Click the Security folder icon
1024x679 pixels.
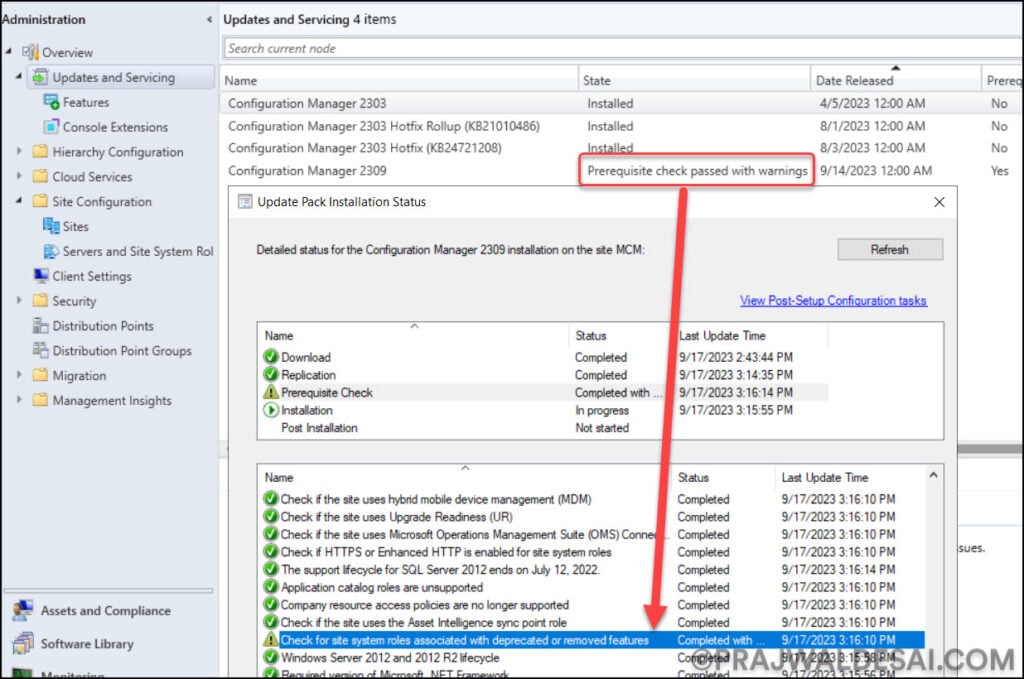click(x=40, y=300)
